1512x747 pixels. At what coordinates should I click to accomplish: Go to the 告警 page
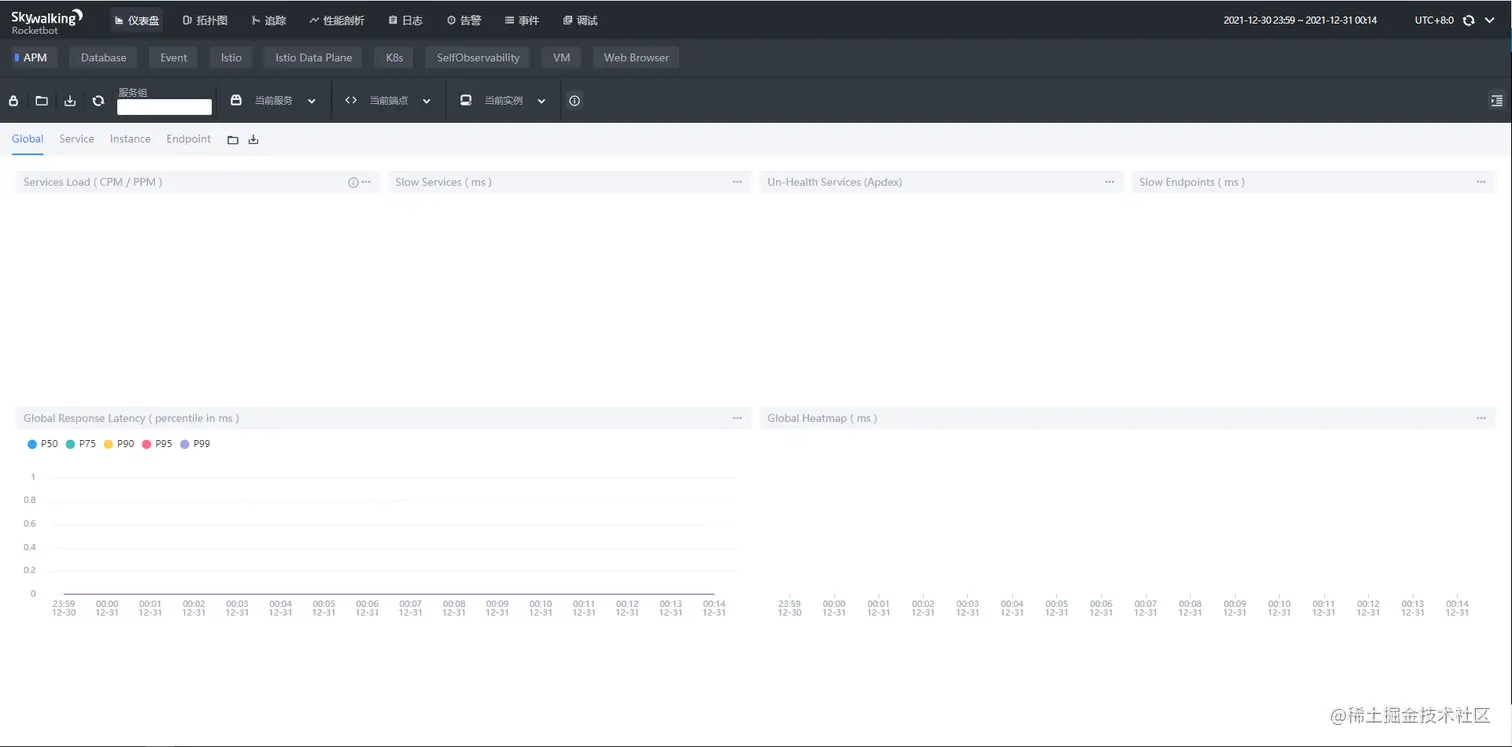click(x=464, y=20)
